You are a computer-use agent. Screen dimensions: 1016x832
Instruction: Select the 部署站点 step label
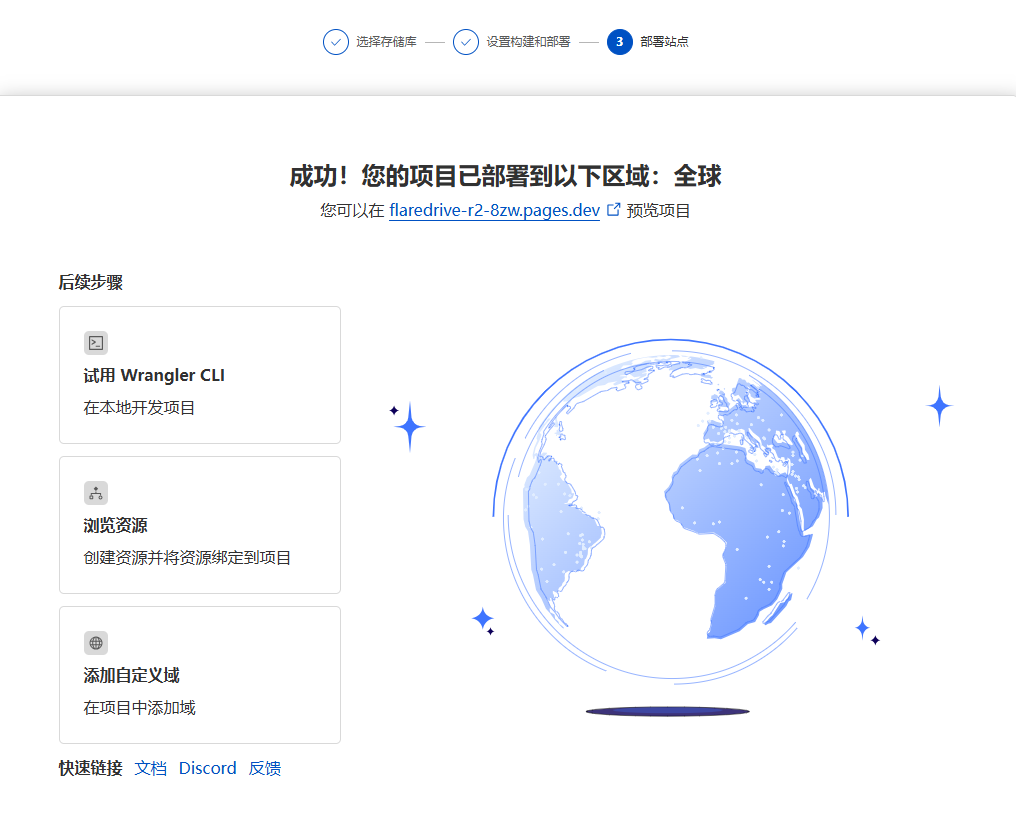664,42
